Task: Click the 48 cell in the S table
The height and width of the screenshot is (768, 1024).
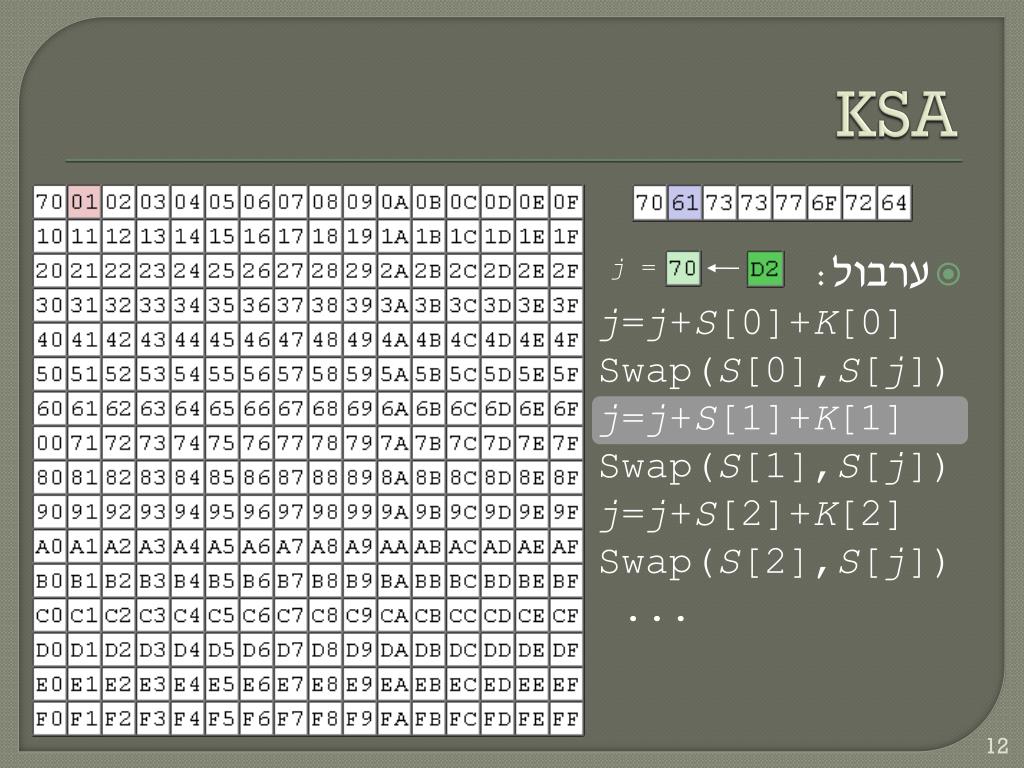Action: click(x=325, y=340)
